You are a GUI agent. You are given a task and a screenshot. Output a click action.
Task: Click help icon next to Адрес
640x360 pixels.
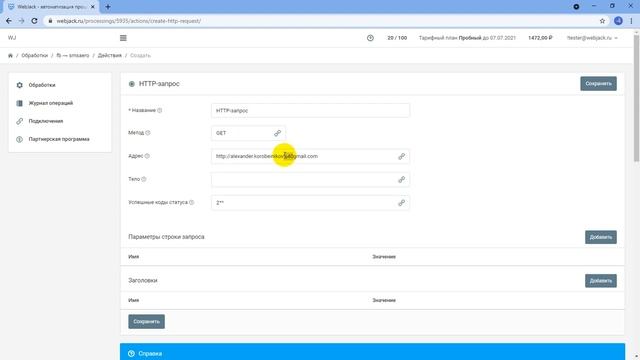147,156
